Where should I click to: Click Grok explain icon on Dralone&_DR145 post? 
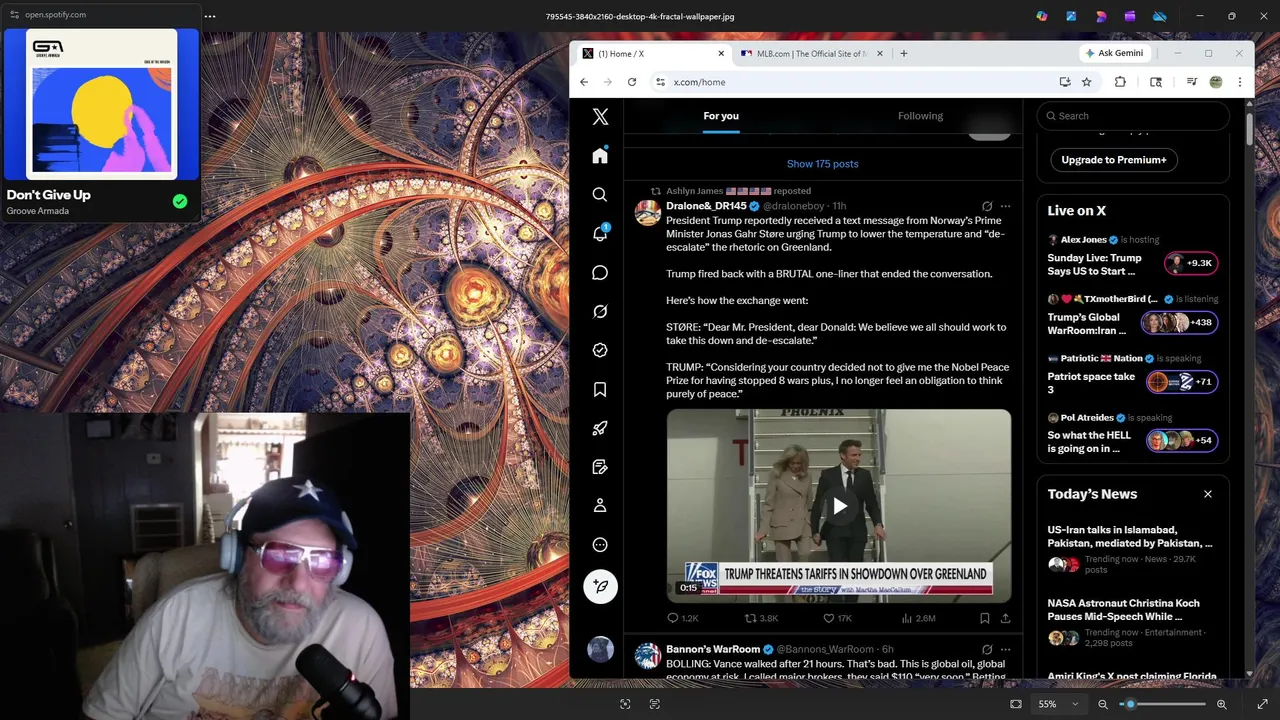tap(987, 206)
